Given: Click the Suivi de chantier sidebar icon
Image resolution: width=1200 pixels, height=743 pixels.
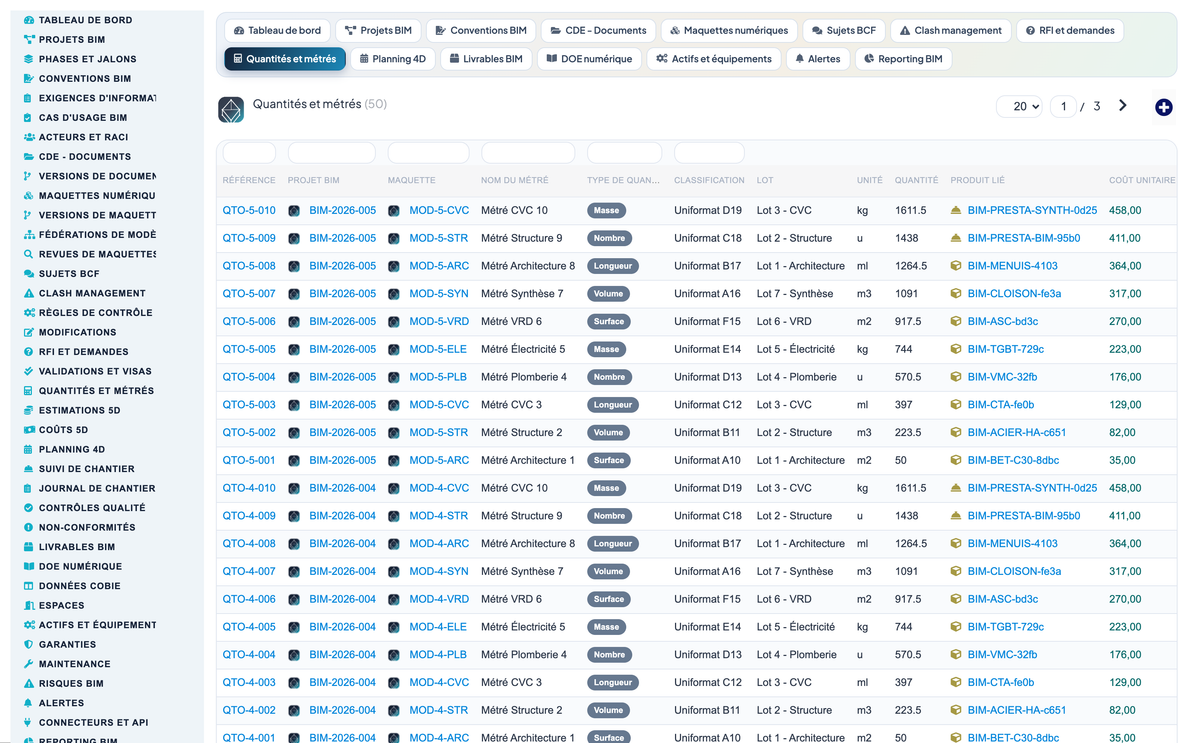Looking at the screenshot, I should coord(29,469).
